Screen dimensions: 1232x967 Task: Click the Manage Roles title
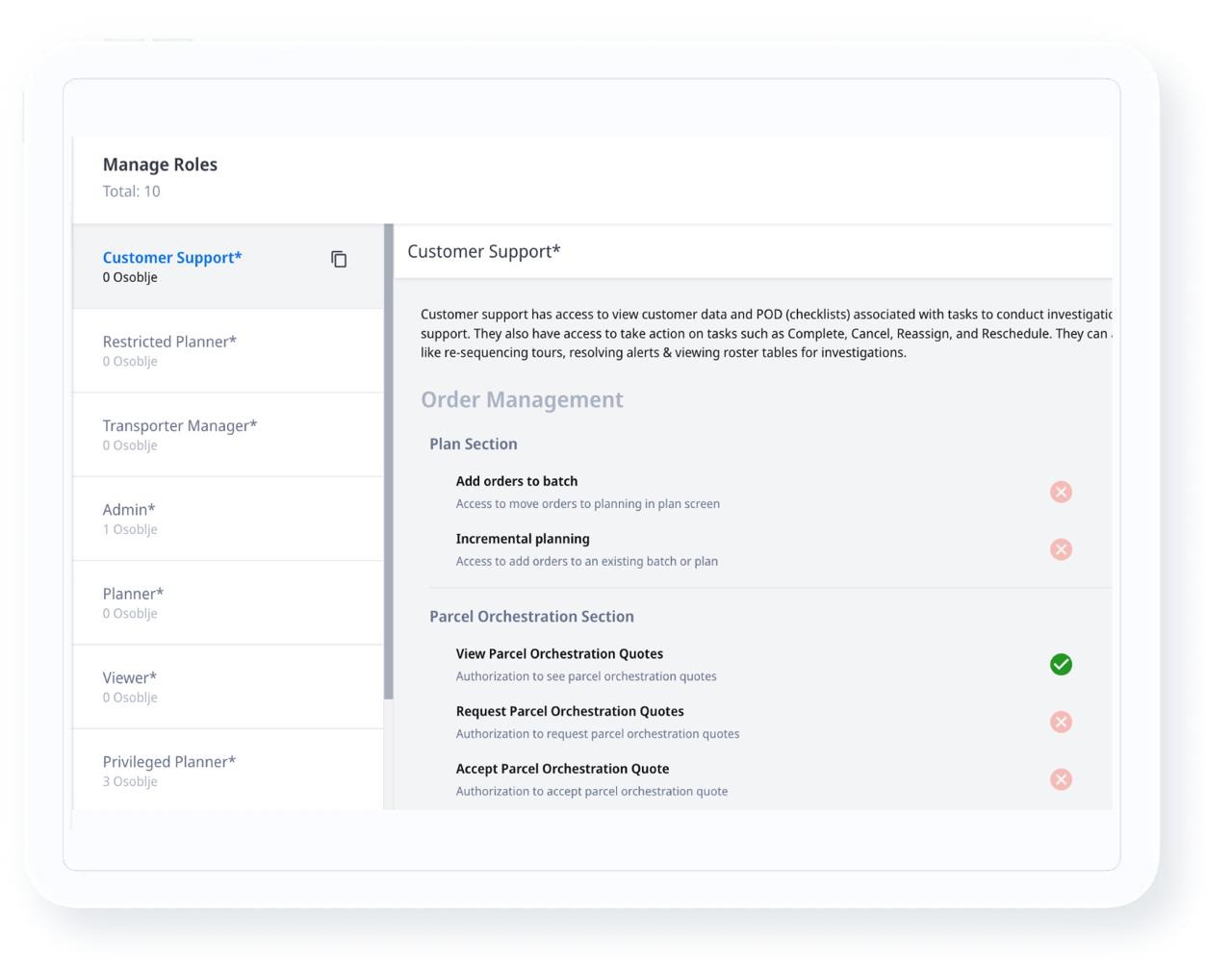click(x=160, y=165)
